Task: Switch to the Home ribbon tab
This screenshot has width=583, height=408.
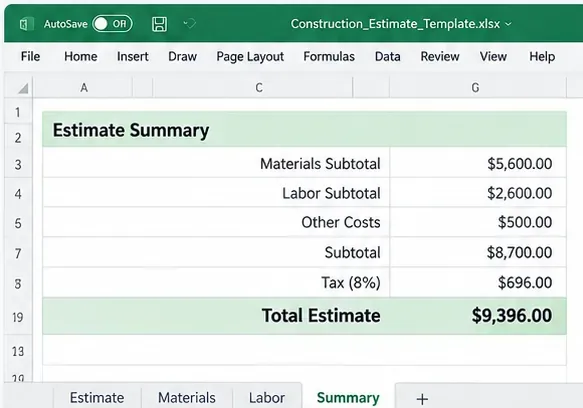Action: [81, 57]
